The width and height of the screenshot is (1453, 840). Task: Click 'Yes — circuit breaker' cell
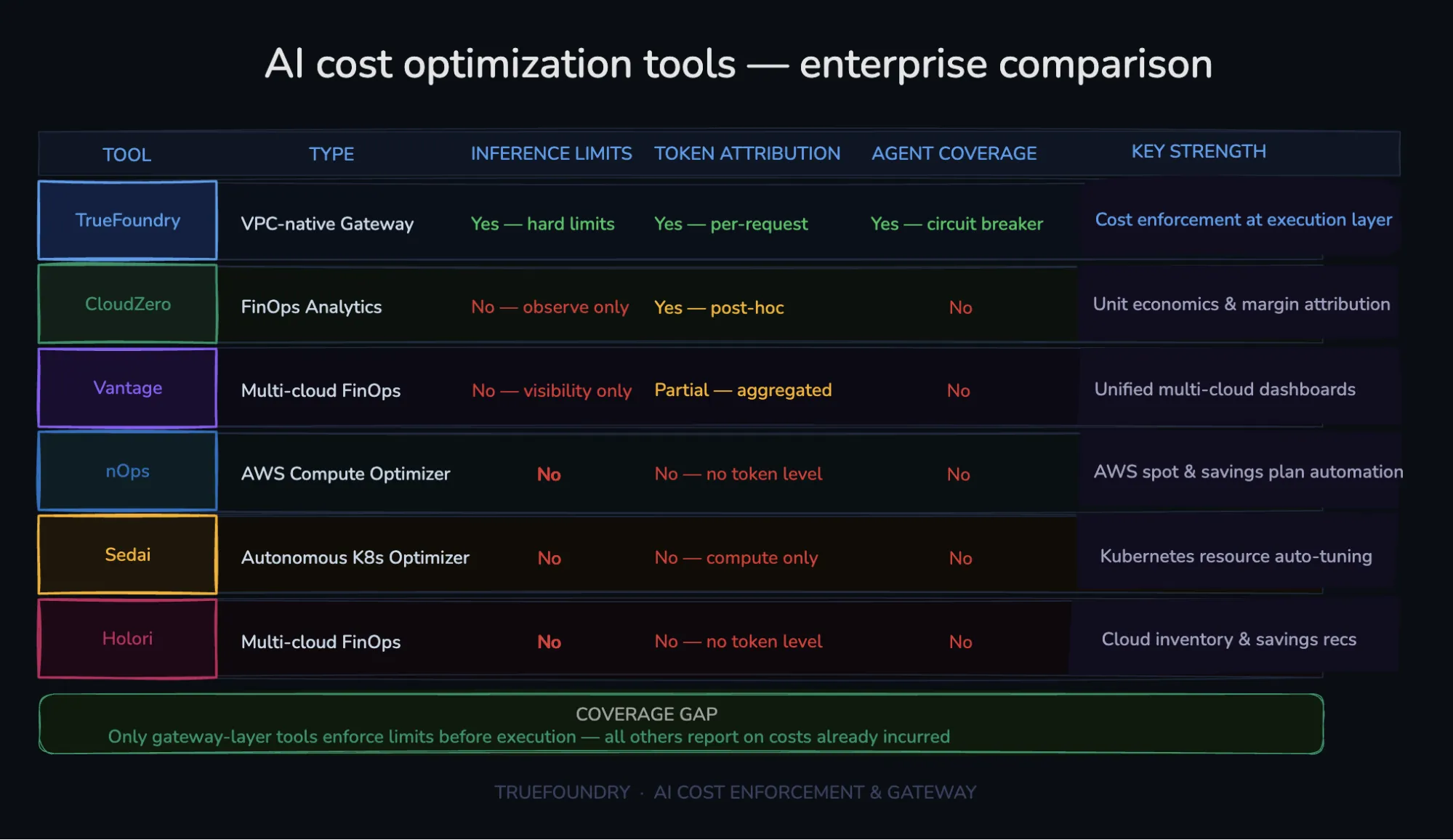957,224
